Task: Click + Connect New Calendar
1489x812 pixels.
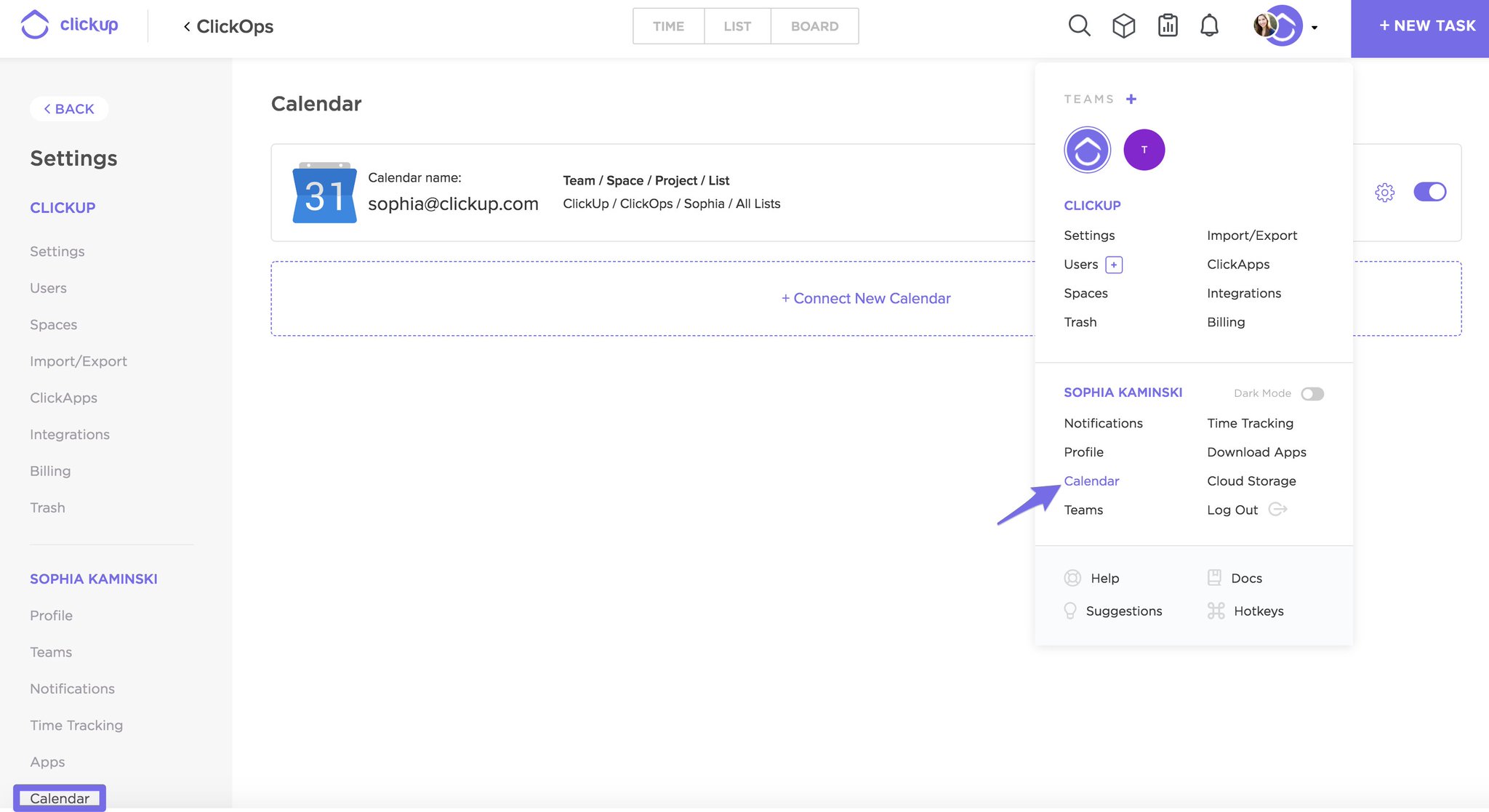Action: pos(866,298)
